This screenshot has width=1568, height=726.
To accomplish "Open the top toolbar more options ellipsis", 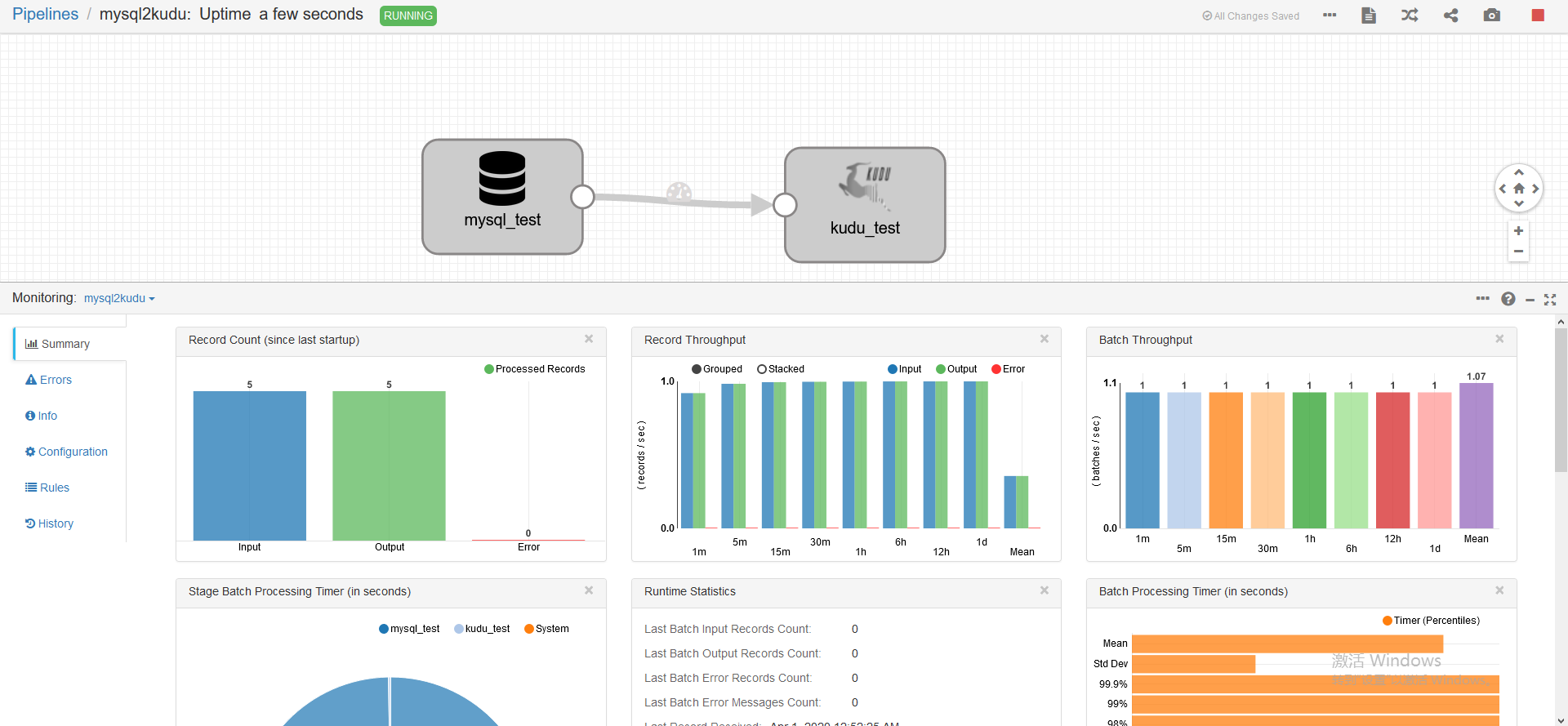I will pyautogui.click(x=1330, y=16).
